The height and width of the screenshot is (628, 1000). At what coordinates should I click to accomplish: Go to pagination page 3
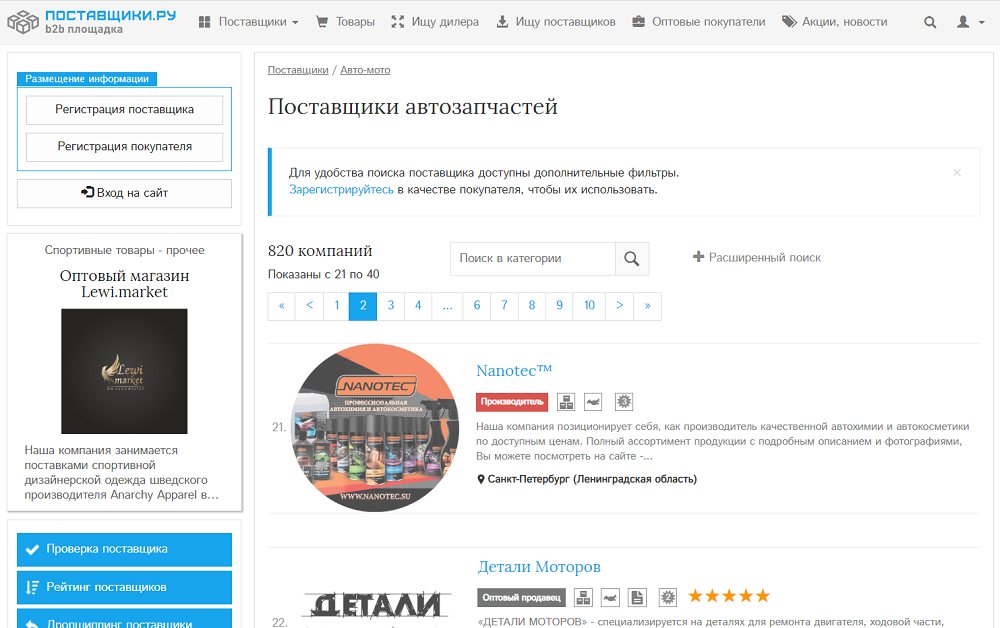point(390,306)
